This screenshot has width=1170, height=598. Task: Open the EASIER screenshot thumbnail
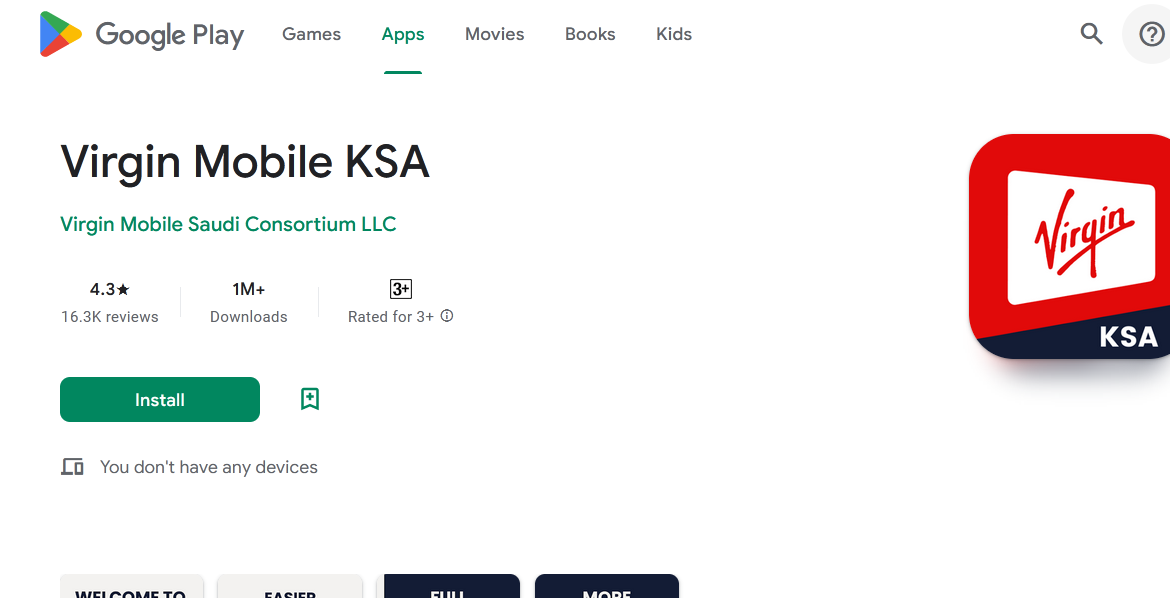coord(290,586)
